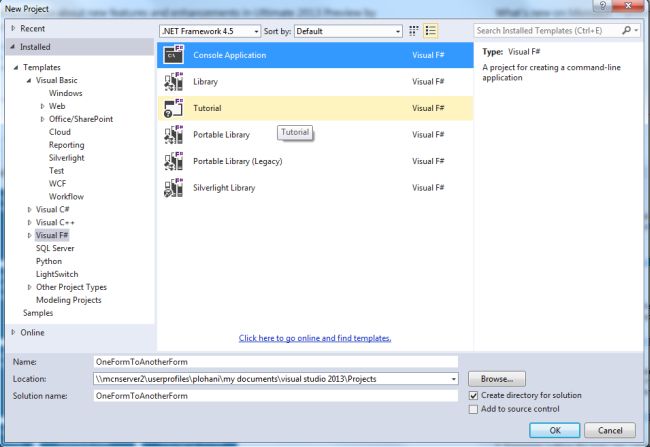Expand the Office/SharePoint node arrow

pyautogui.click(x=42, y=119)
